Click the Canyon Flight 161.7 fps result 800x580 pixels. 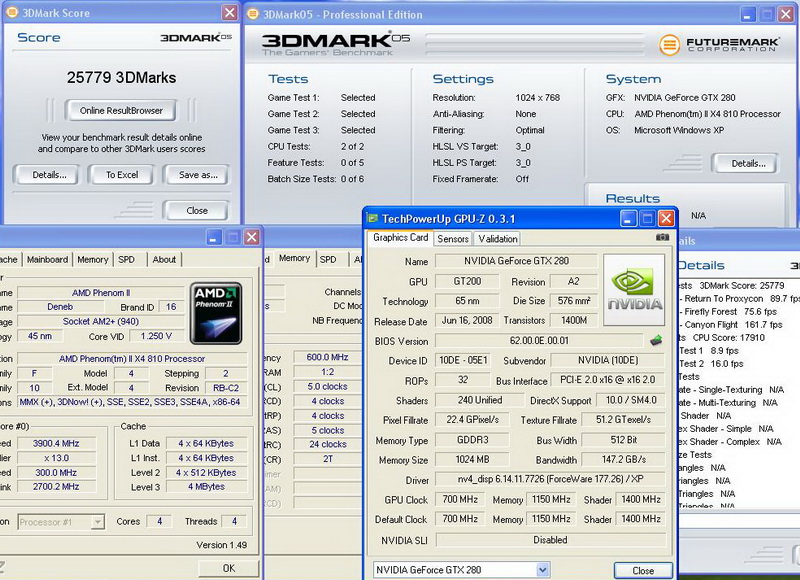733,324
